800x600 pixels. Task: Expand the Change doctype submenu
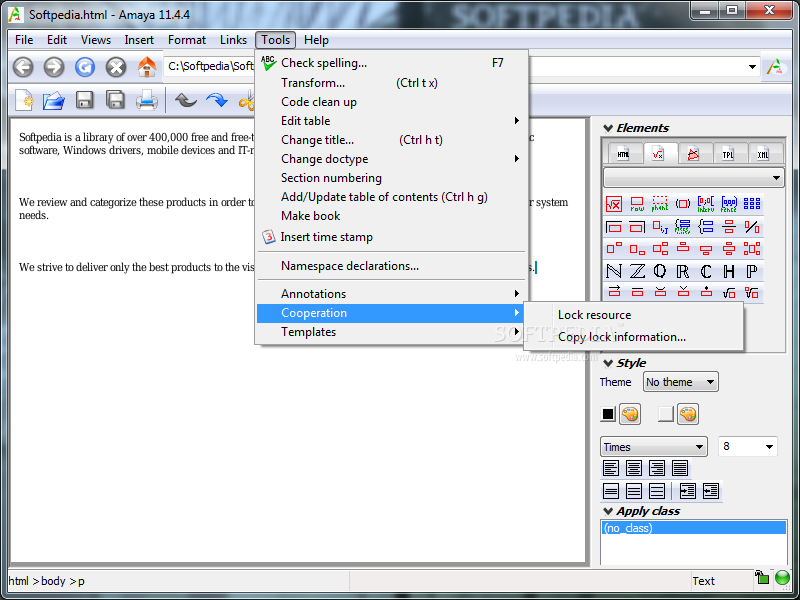pyautogui.click(x=392, y=159)
